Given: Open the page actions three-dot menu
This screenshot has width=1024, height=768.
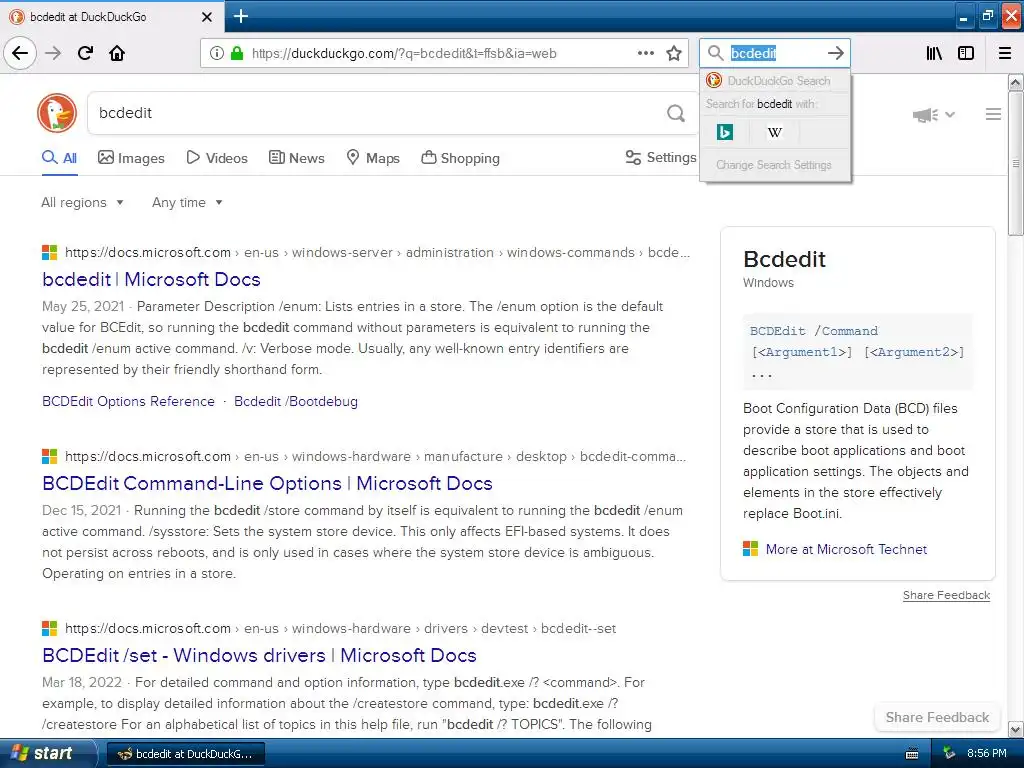Looking at the screenshot, I should click(646, 53).
